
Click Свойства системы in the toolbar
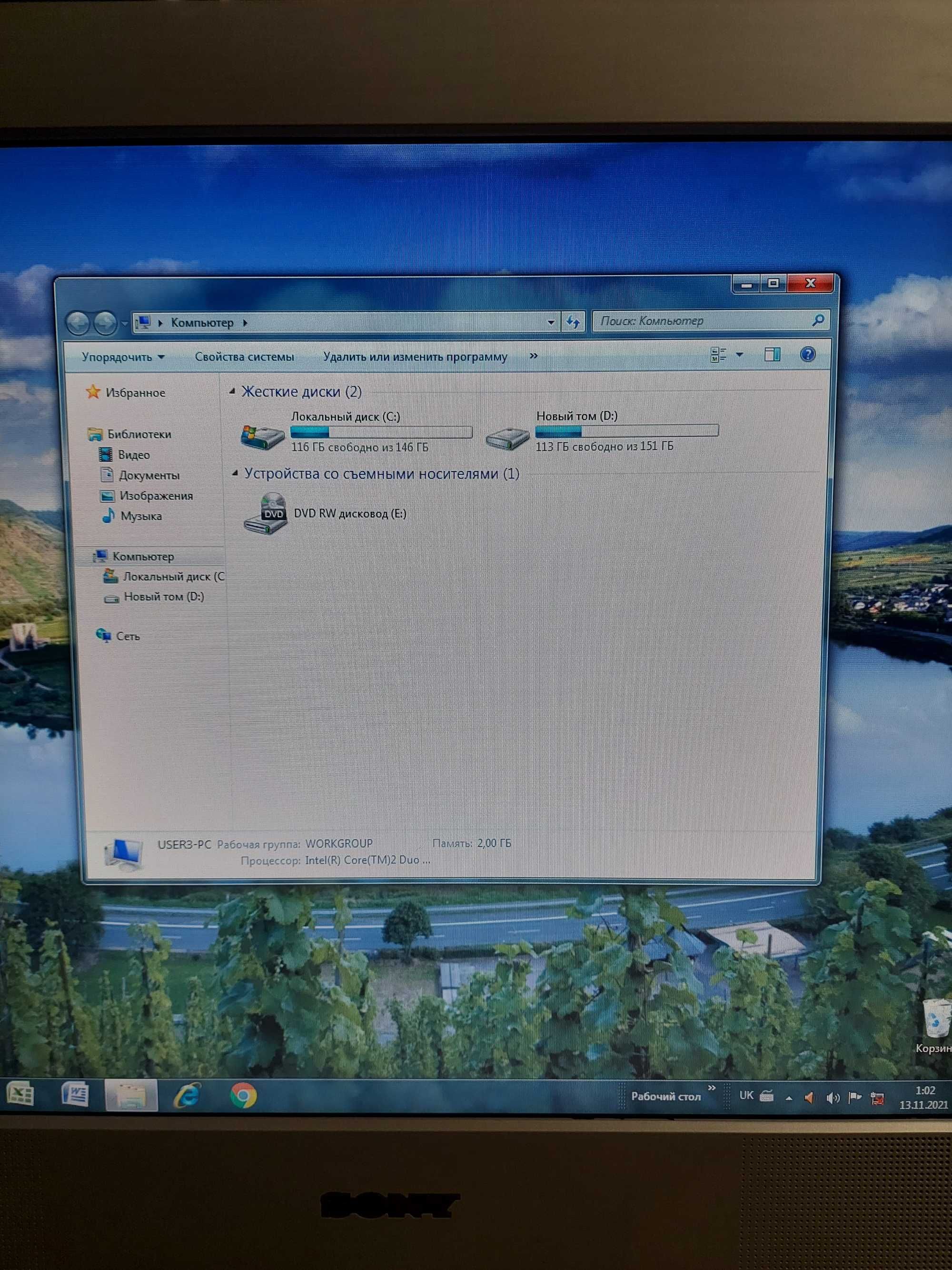point(245,357)
